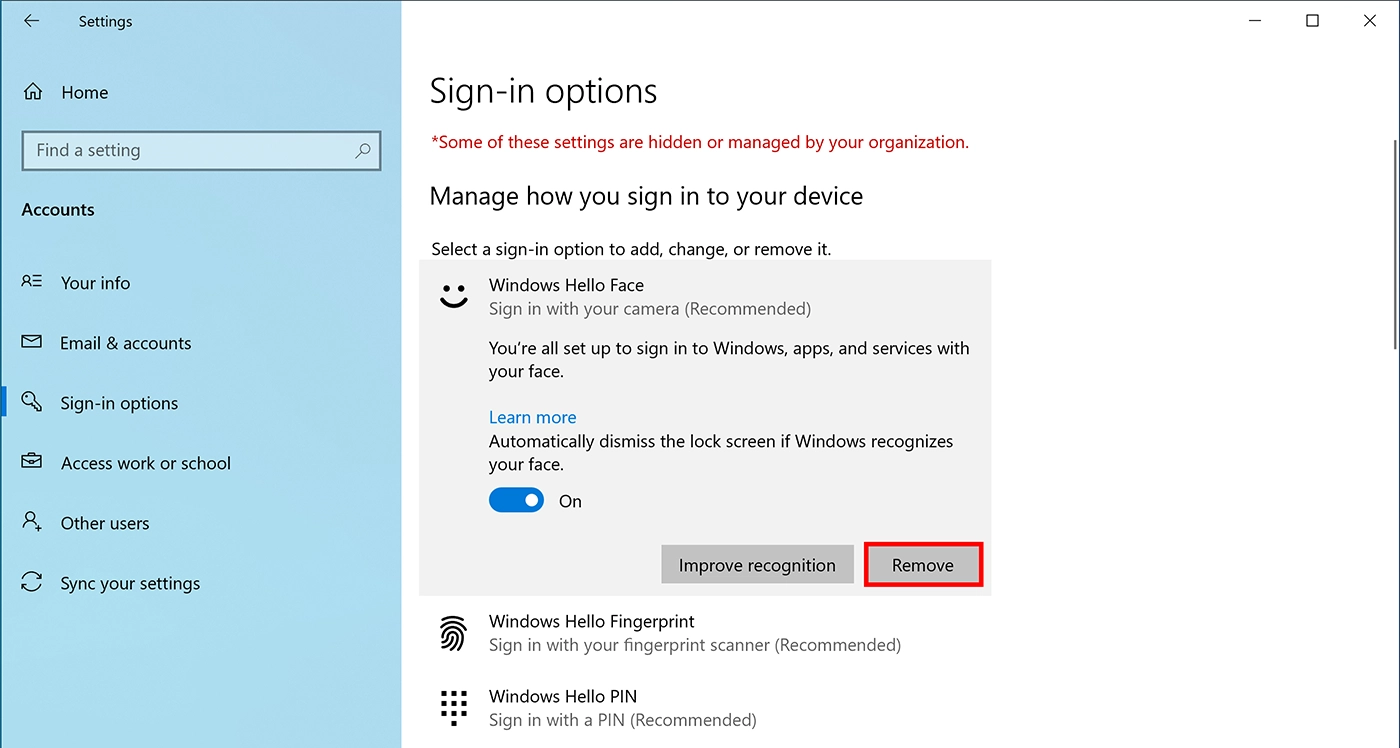
Task: Maximize the Settings window
Action: [1313, 21]
